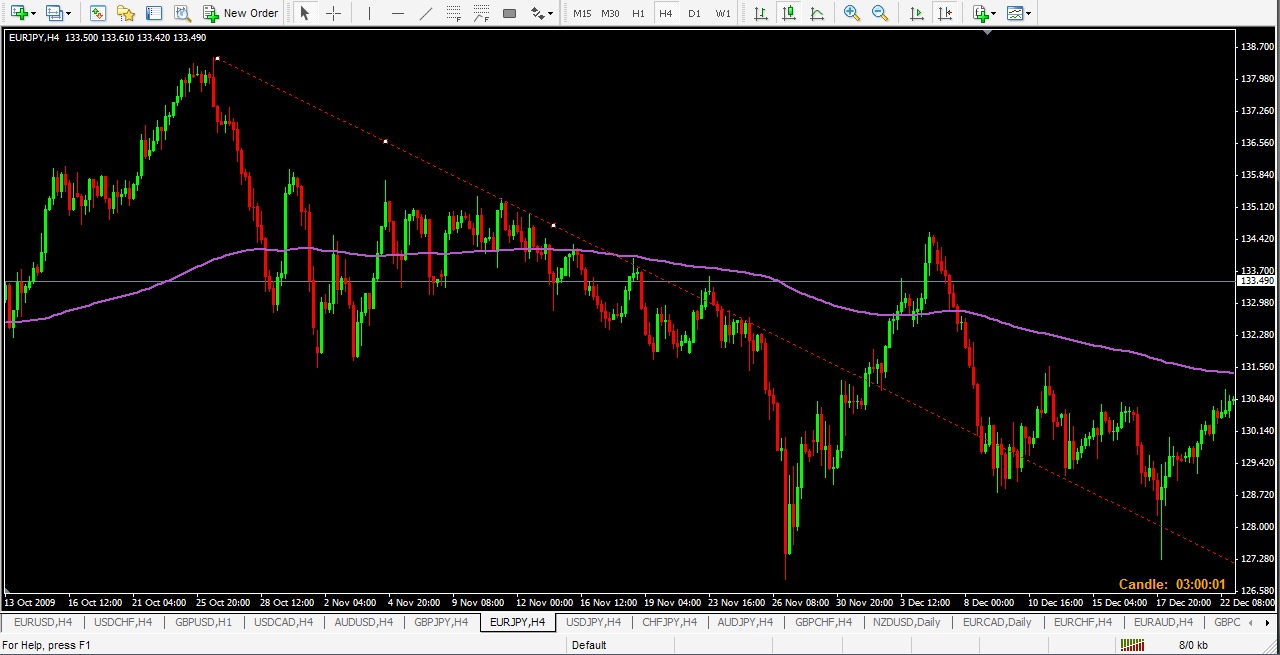
Task: Switch to the USDJPY,H4 chart tab
Action: pyautogui.click(x=594, y=622)
